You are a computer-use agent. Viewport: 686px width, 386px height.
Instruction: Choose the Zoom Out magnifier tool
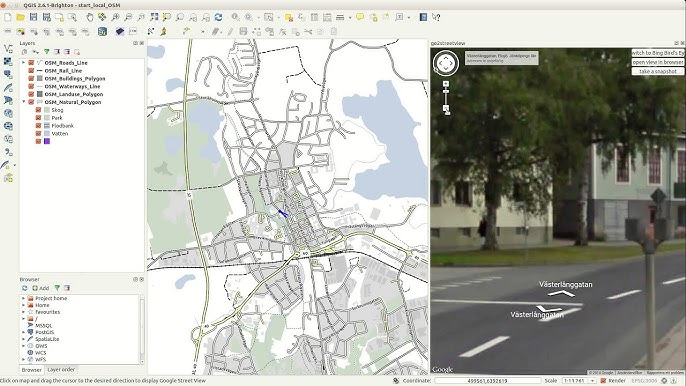[128, 17]
